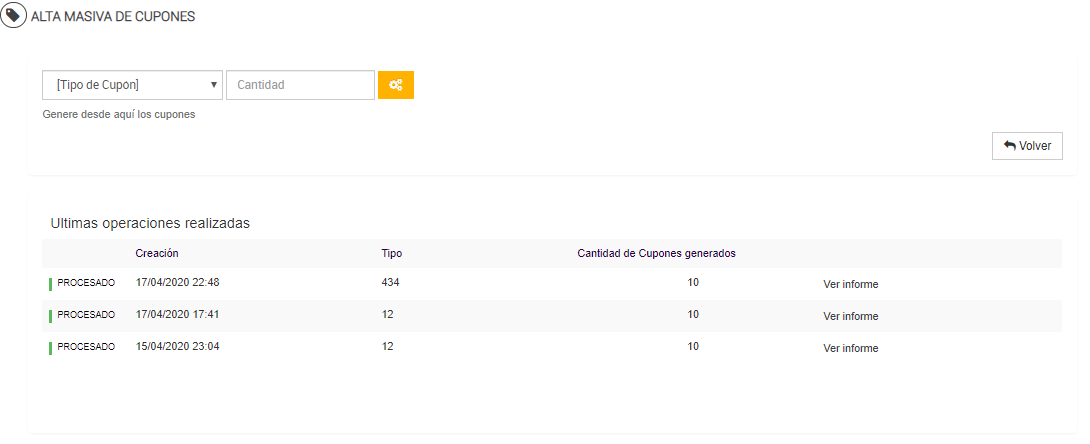Click the Ultimas operaciones realizadas heading
This screenshot has height=444, width=1090.
[x=150, y=223]
